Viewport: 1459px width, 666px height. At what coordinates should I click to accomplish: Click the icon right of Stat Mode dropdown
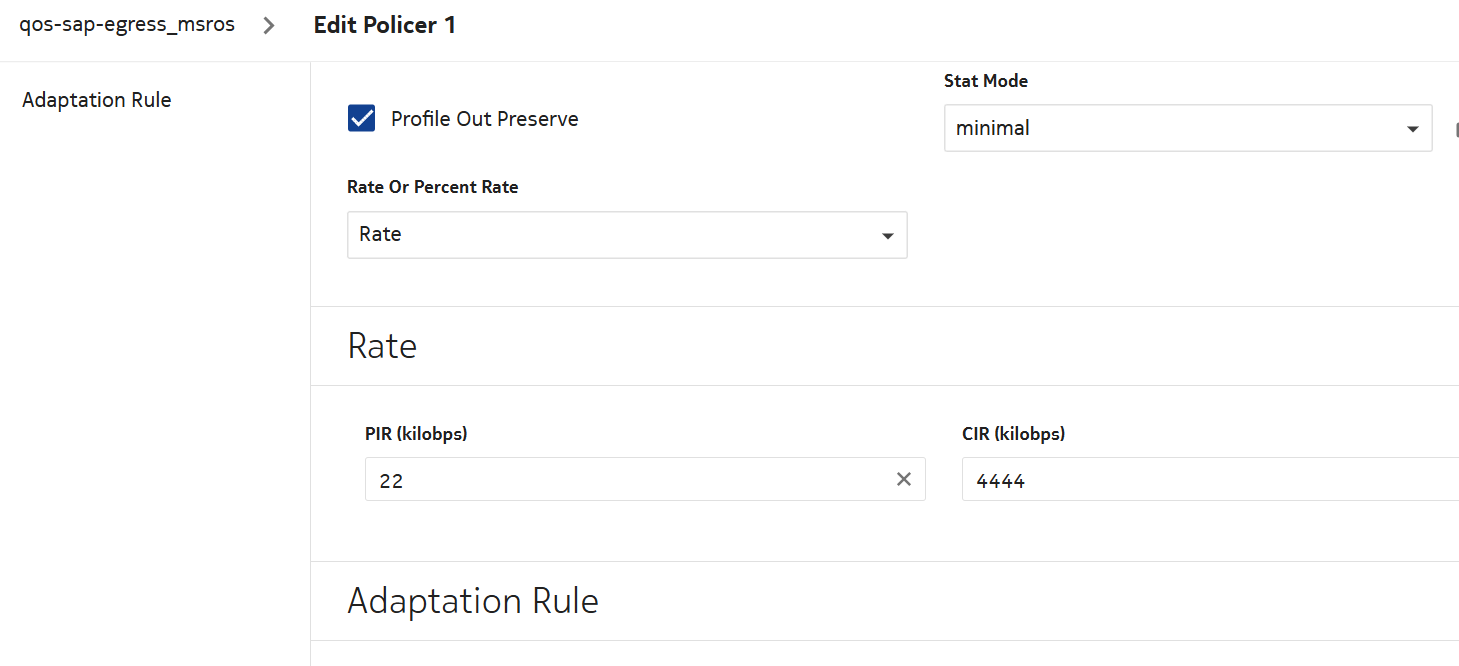coord(1453,129)
